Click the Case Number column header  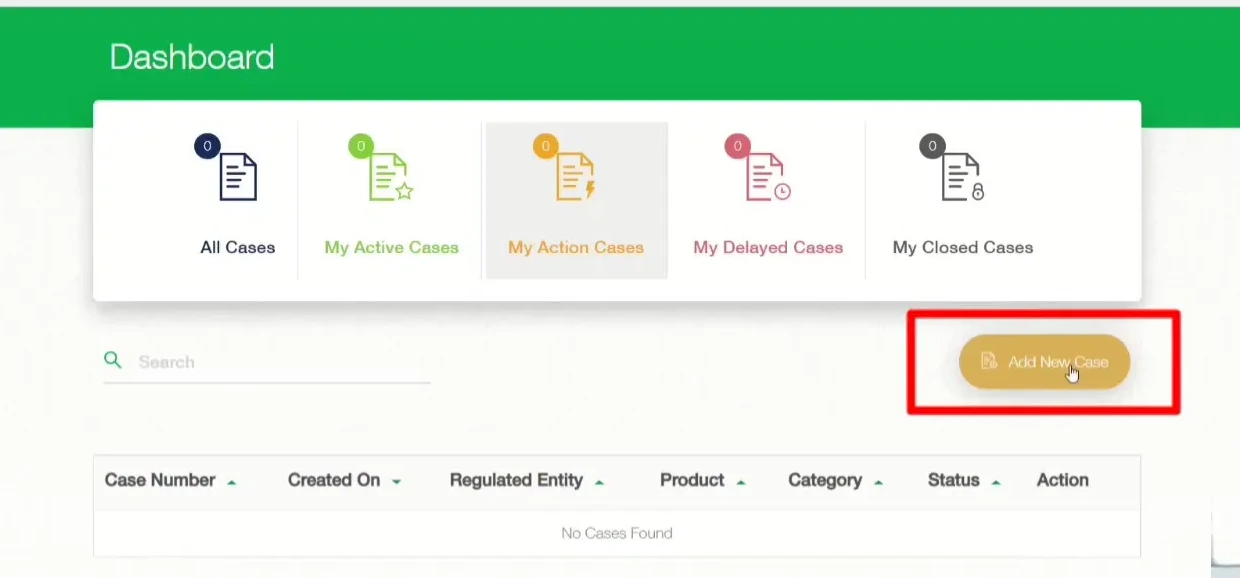160,480
